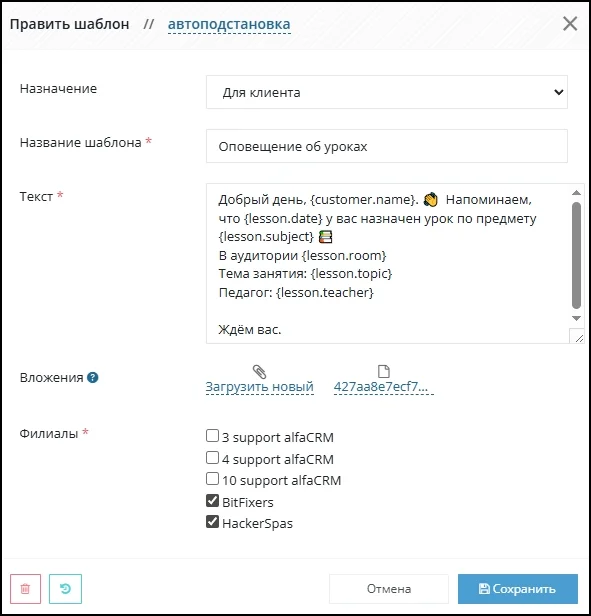The image size is (591, 616).
Task: Uncheck the BitFixers branch
Action: 212,500
